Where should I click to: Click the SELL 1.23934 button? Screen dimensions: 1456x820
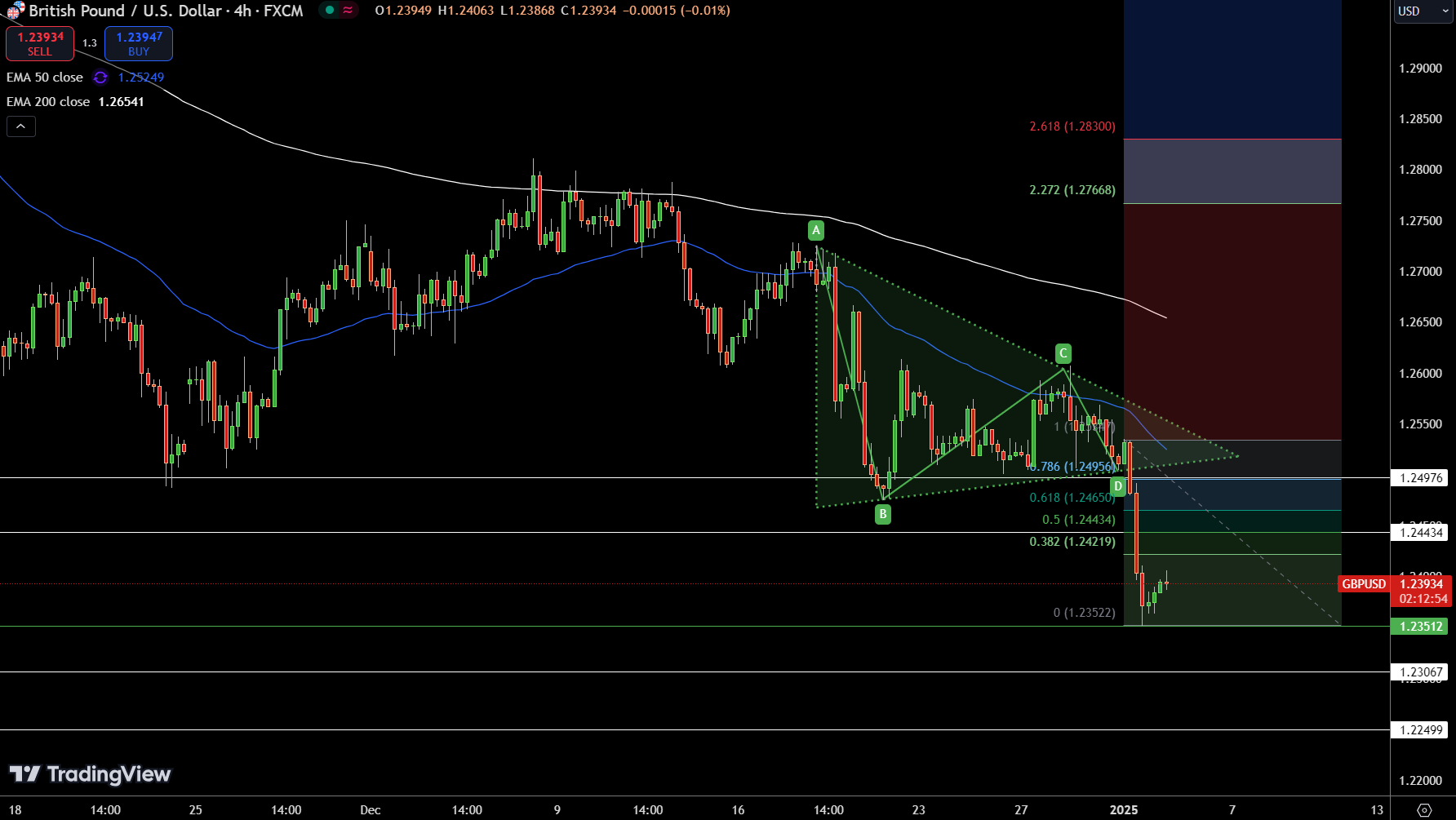click(x=40, y=43)
